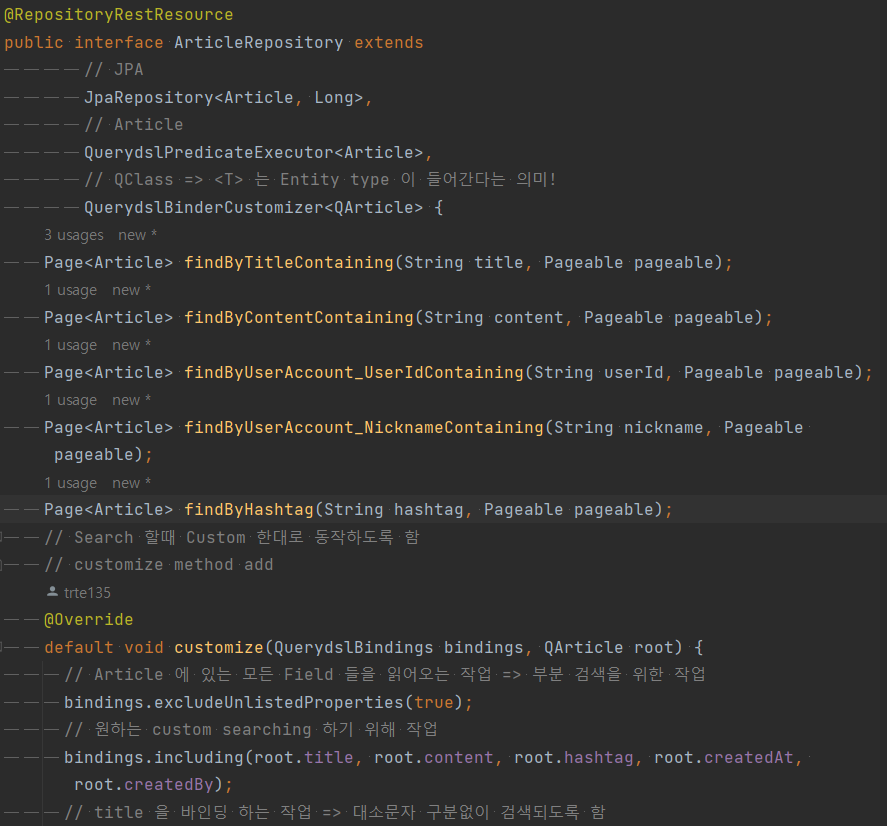Click the "new *" hint beside 3 usages
887x826 pixels.
click(137, 235)
